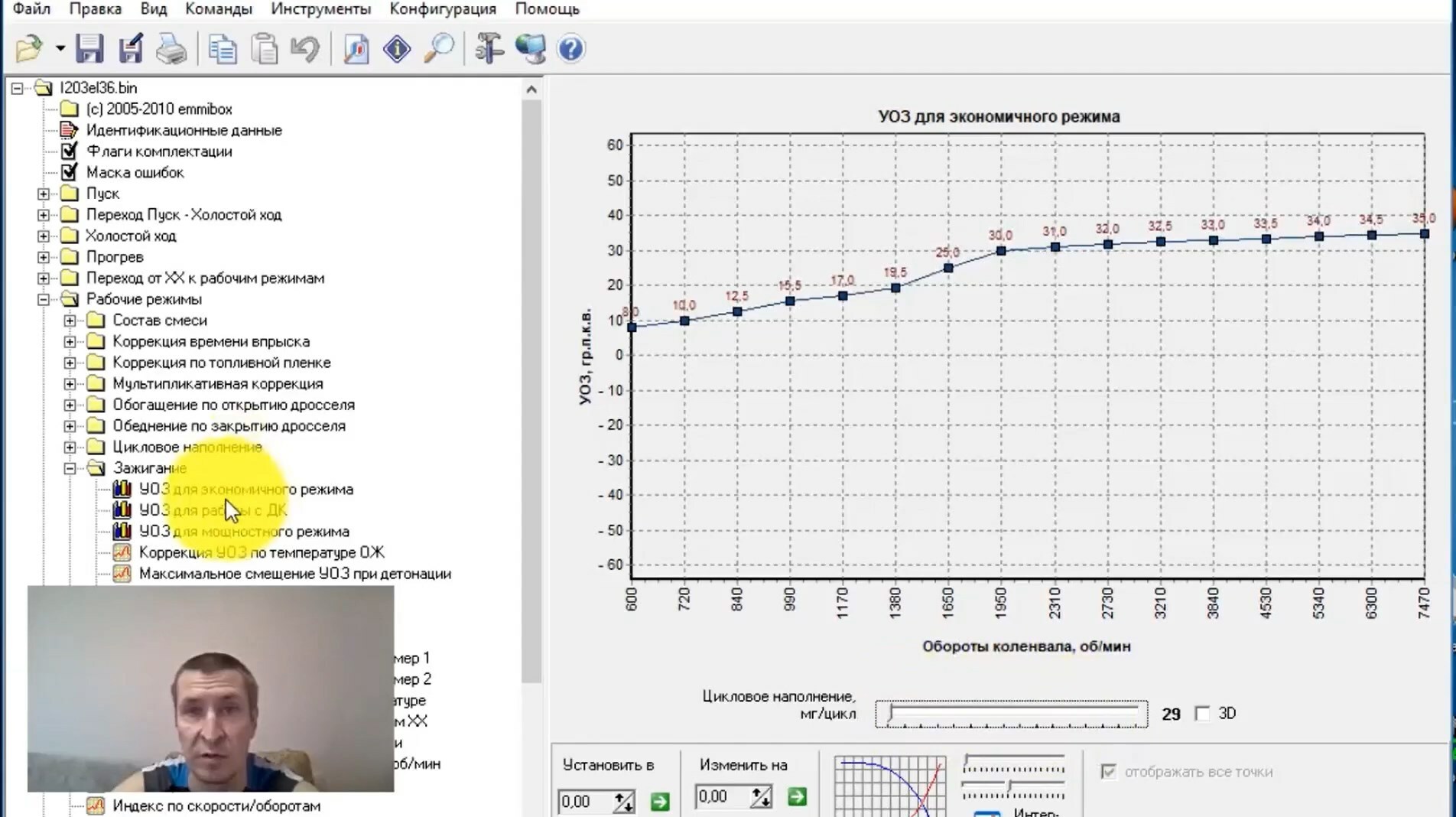Collapse the I203el36.bin root node

17,88
